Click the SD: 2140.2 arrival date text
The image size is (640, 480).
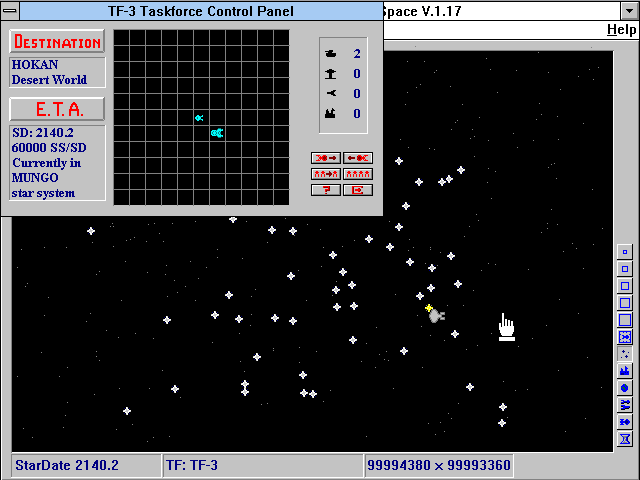pos(43,133)
